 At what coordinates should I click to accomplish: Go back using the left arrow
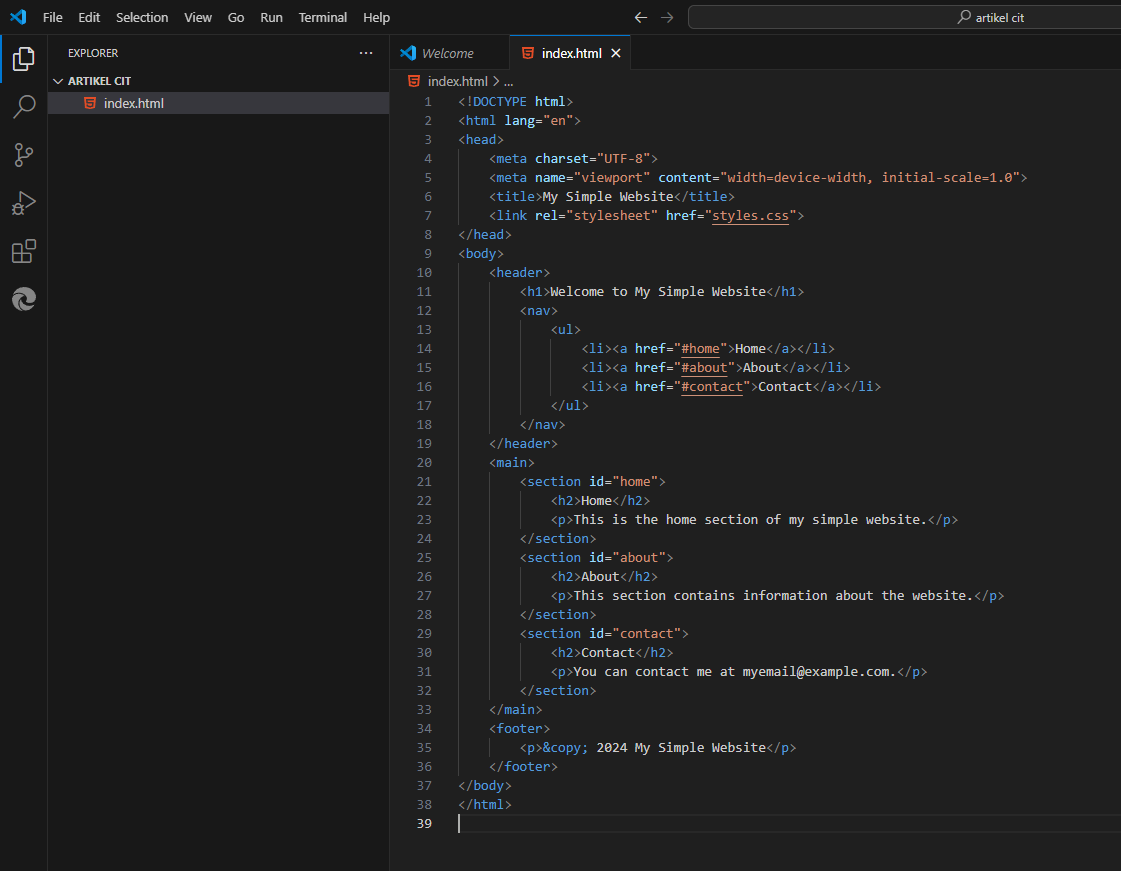[641, 17]
